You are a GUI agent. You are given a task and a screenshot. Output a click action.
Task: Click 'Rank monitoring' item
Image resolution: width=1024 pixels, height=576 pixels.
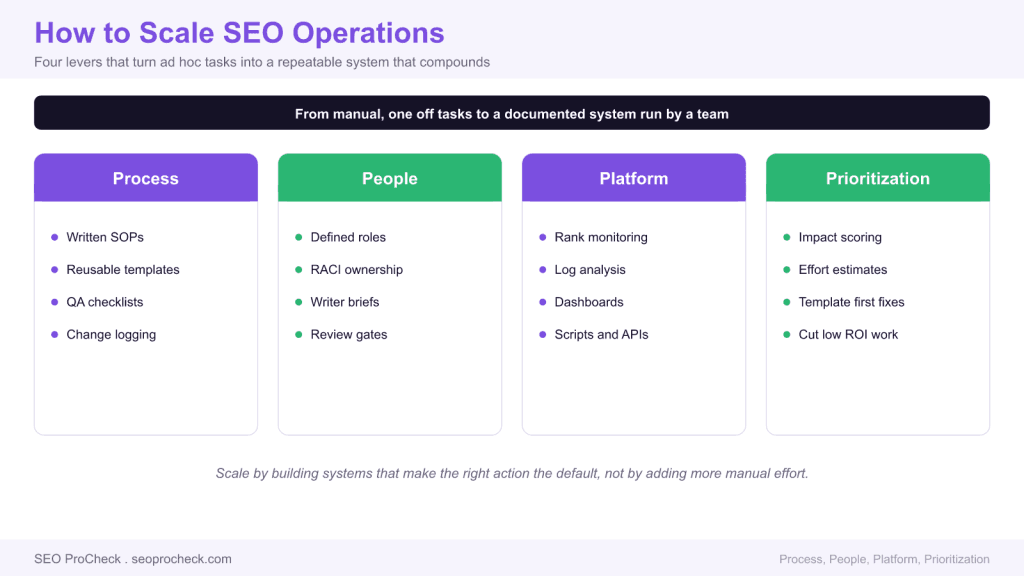pyautogui.click(x=601, y=237)
